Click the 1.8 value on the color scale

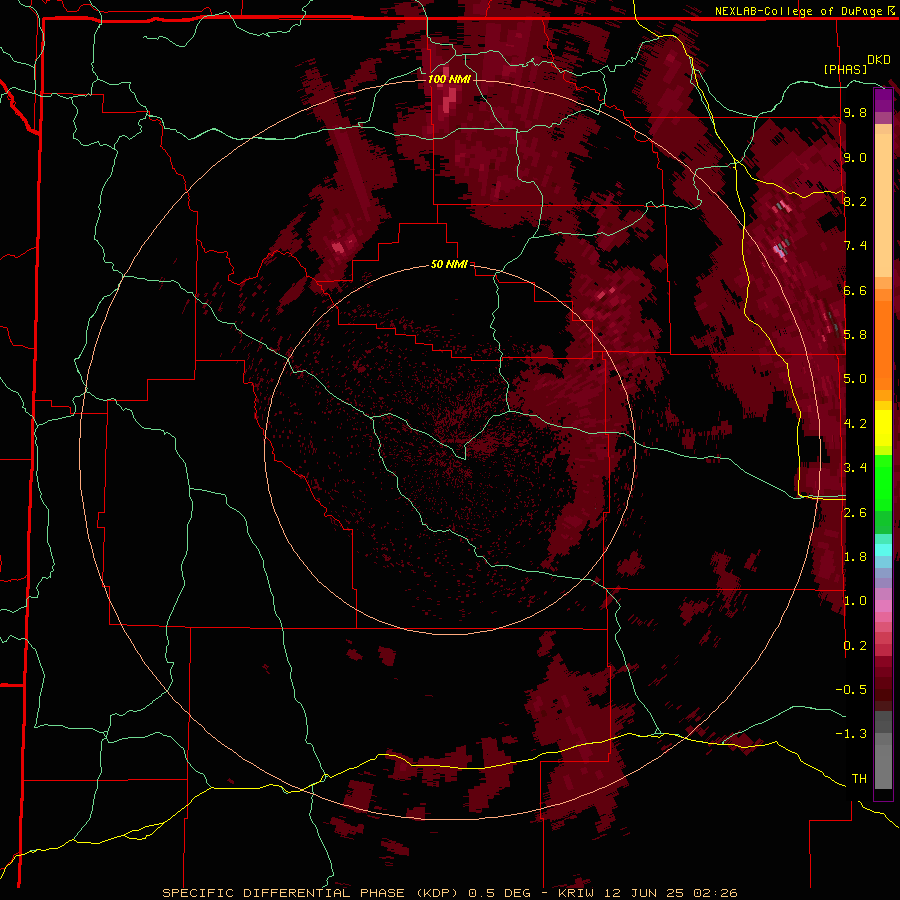tap(855, 557)
